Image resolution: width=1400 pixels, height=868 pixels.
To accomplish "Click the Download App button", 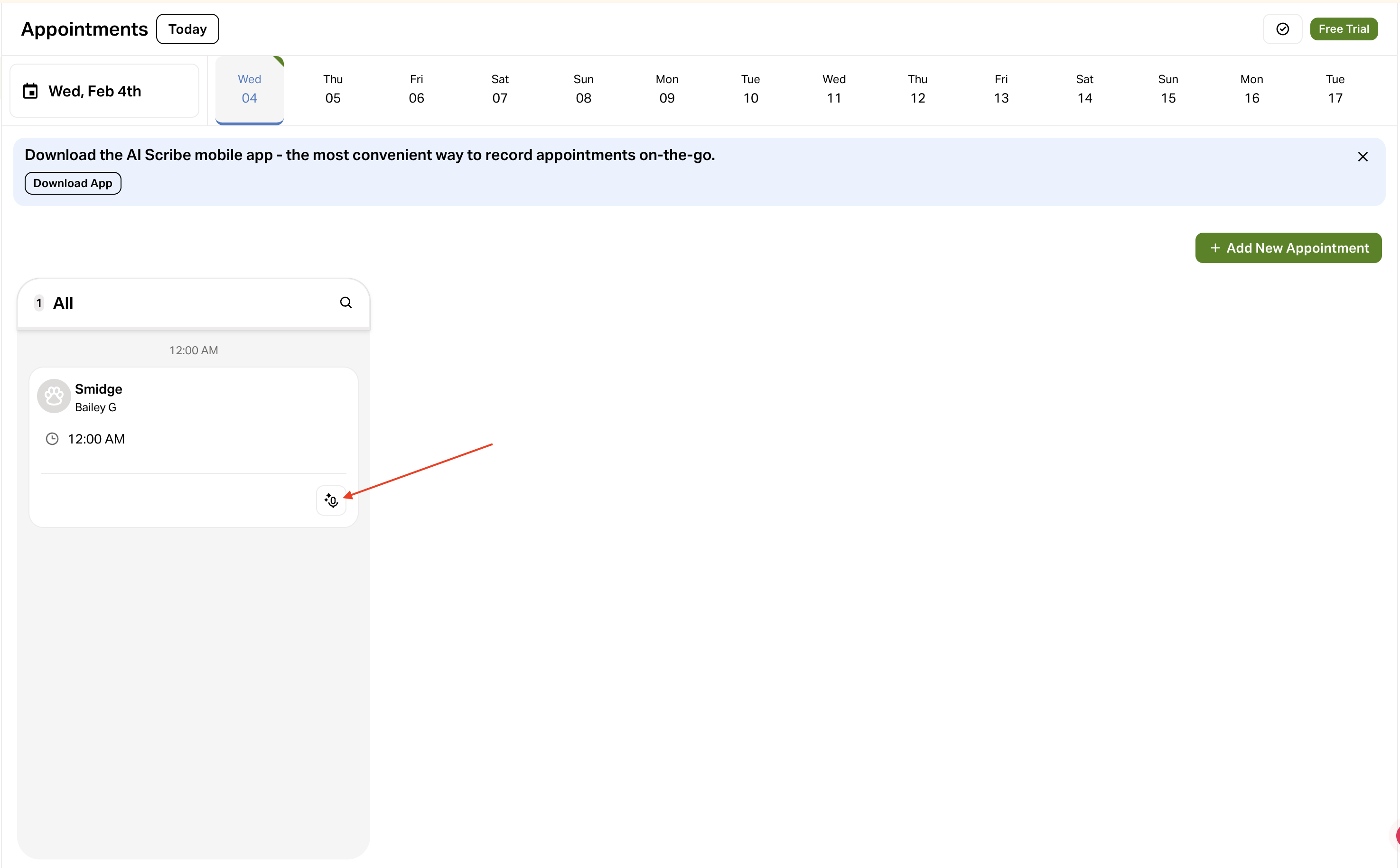I will click(72, 182).
